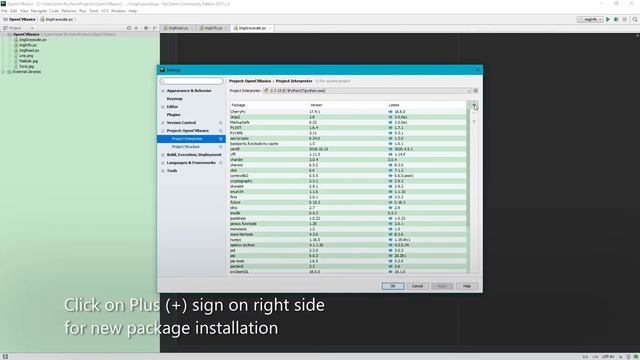
Task: Expand Appearance & Behavior settings
Action: (x=163, y=91)
